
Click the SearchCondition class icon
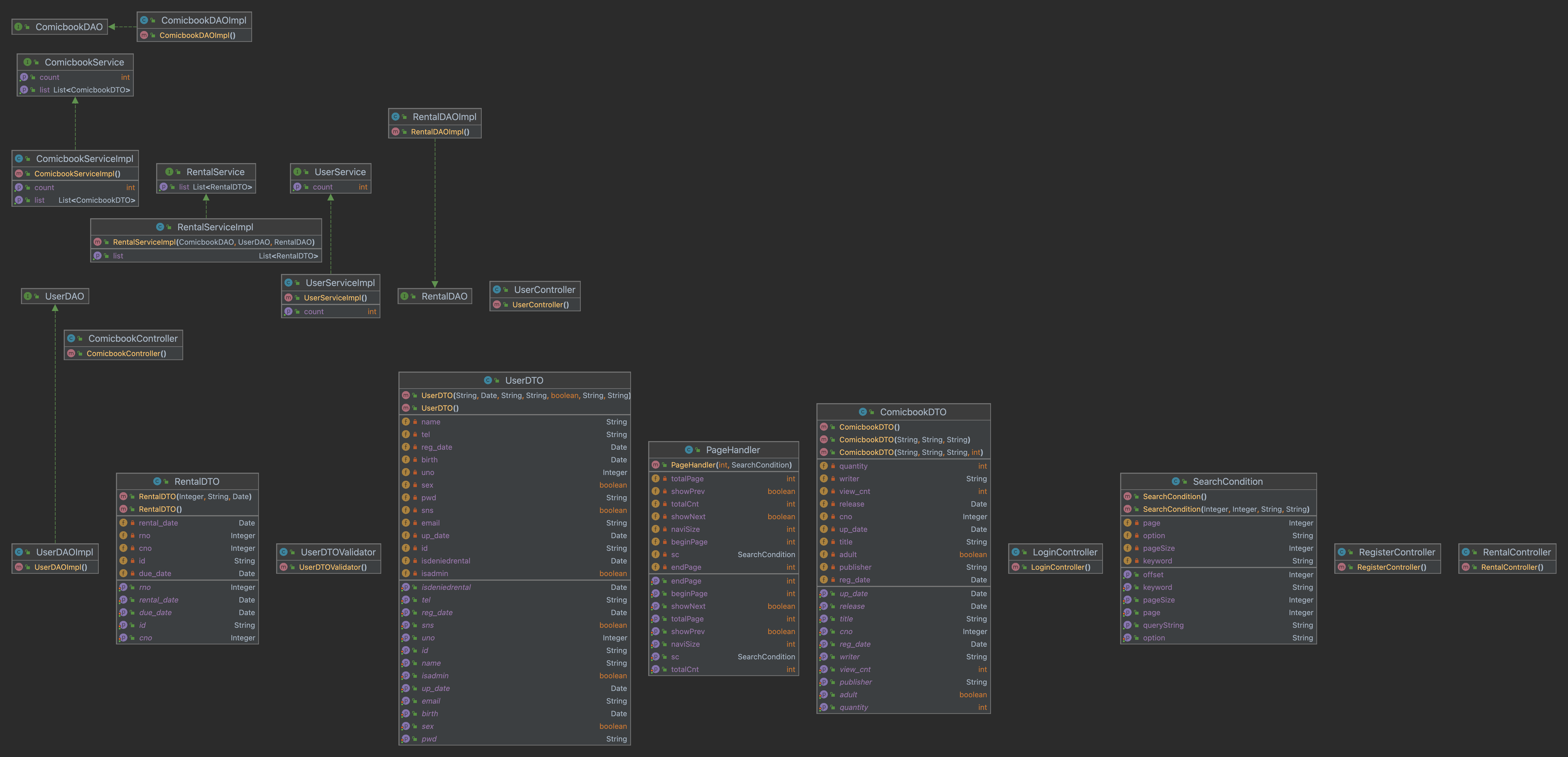(1175, 481)
